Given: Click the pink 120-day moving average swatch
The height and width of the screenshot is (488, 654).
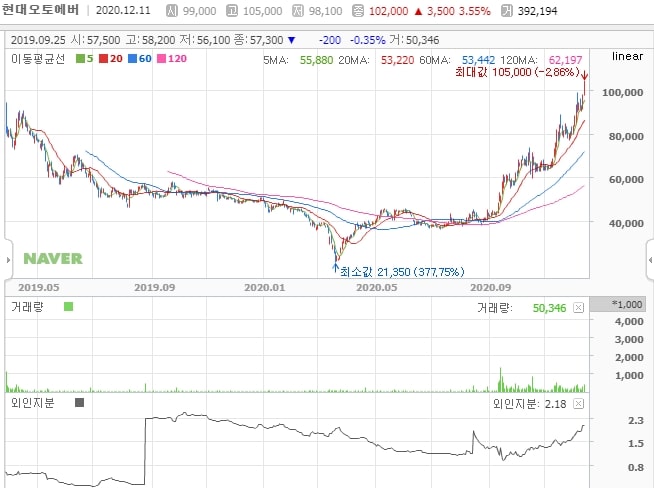Looking at the screenshot, I should (161, 59).
